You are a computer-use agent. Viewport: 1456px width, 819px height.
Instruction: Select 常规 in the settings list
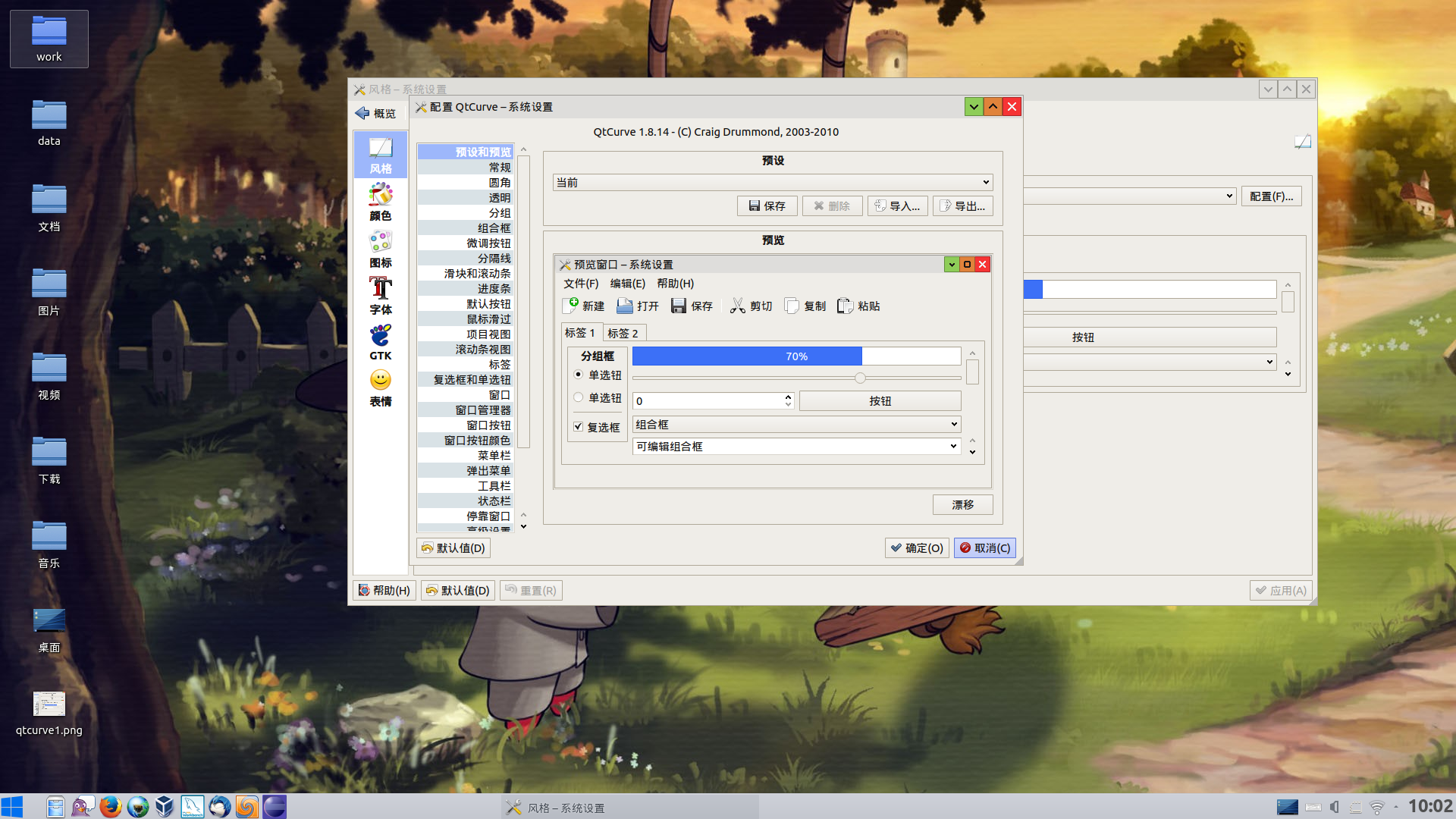(x=465, y=167)
